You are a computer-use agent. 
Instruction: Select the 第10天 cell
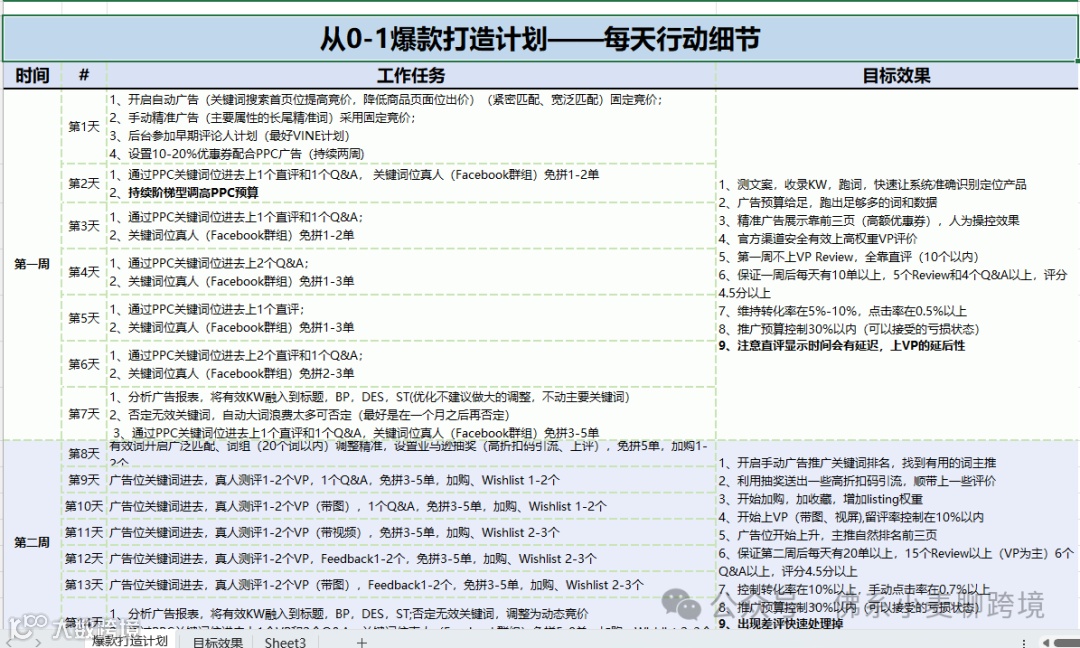pos(84,506)
